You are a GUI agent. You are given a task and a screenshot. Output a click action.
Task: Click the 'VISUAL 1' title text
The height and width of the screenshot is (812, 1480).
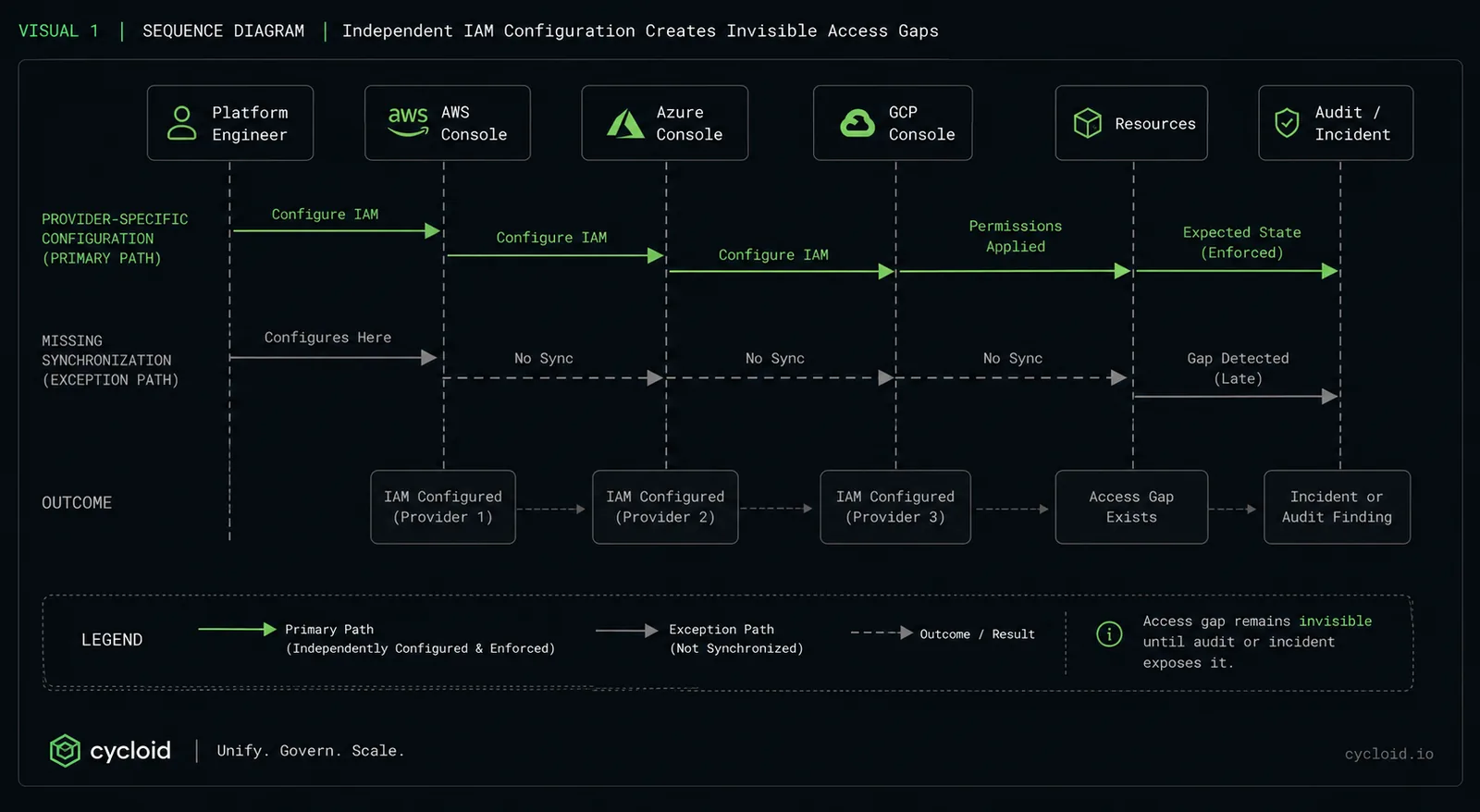[x=58, y=31]
